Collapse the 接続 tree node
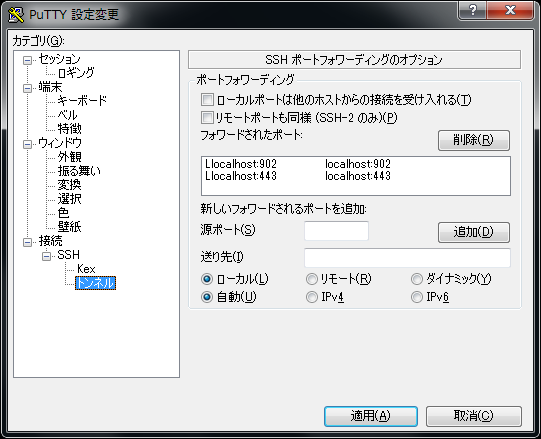 click(27, 242)
